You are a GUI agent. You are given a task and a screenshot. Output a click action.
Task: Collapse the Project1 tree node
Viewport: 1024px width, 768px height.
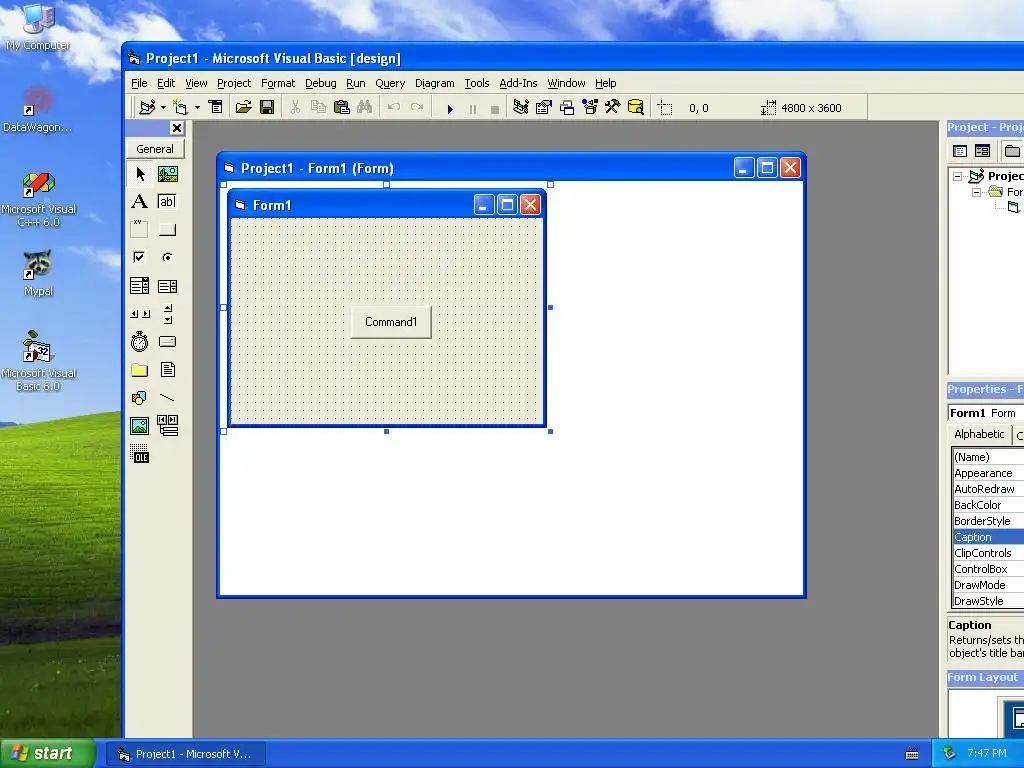coord(958,176)
